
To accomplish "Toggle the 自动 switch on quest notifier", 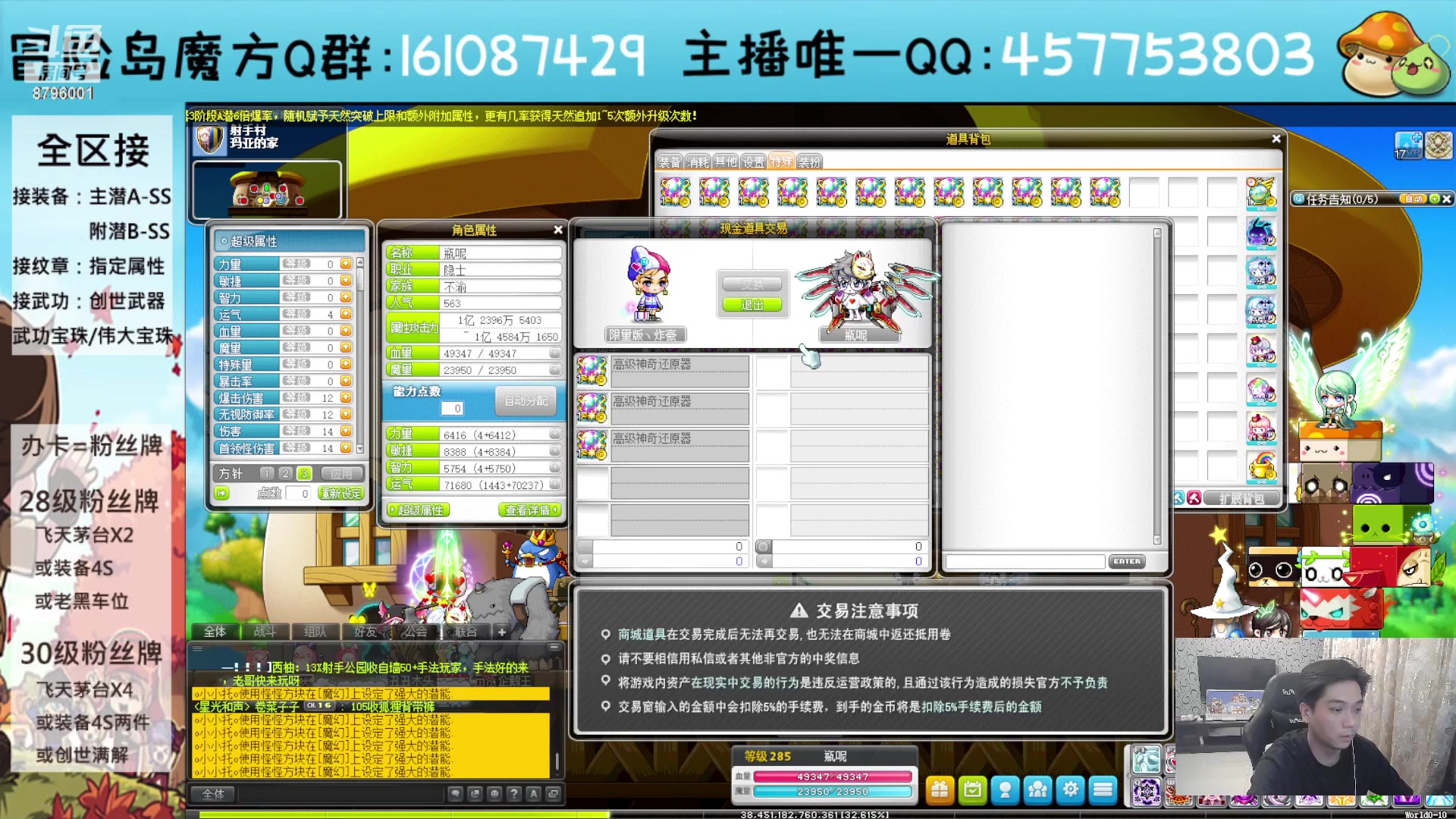I will [x=1412, y=199].
